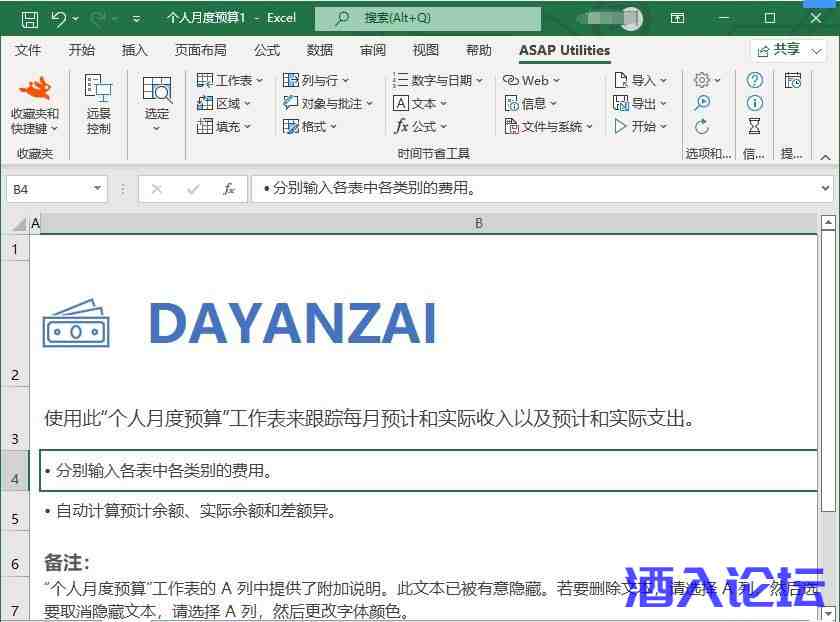840x622 pixels.
Task: Click the insert function fx icon
Action: tap(229, 189)
